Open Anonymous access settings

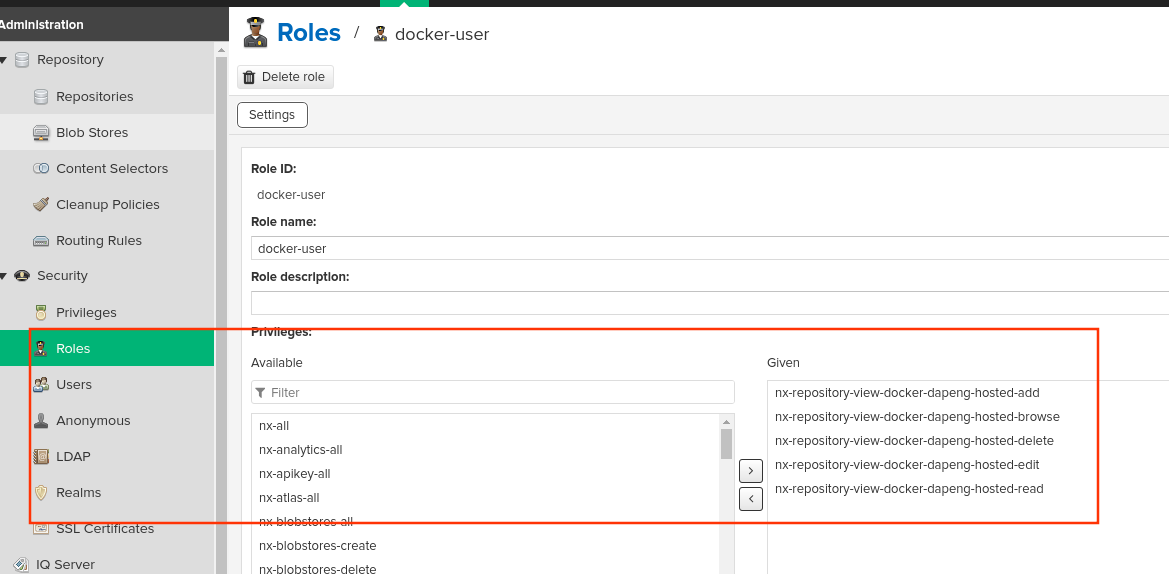(93, 421)
